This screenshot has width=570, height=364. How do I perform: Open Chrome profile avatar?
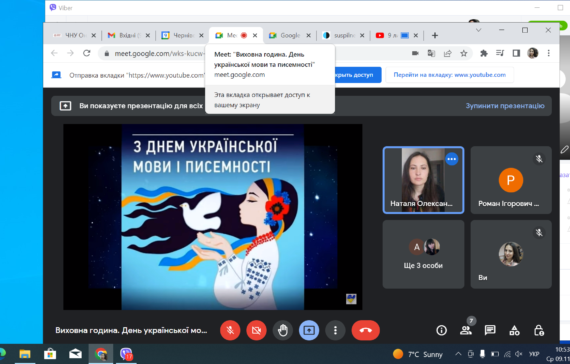[x=533, y=53]
